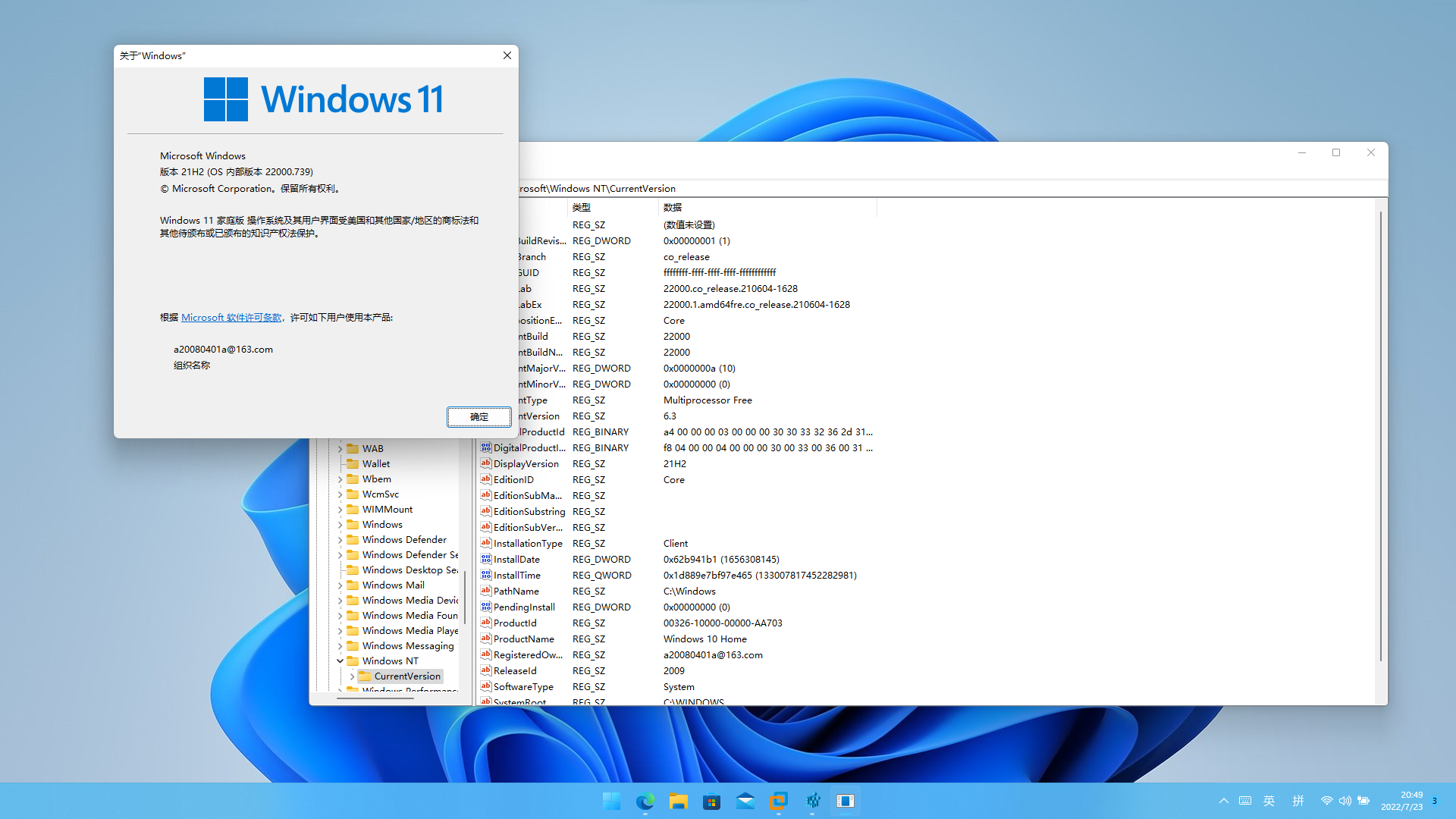Switch to Registry Editor taskbar icon
The width and height of the screenshot is (1456, 819).
pyautogui.click(x=812, y=801)
